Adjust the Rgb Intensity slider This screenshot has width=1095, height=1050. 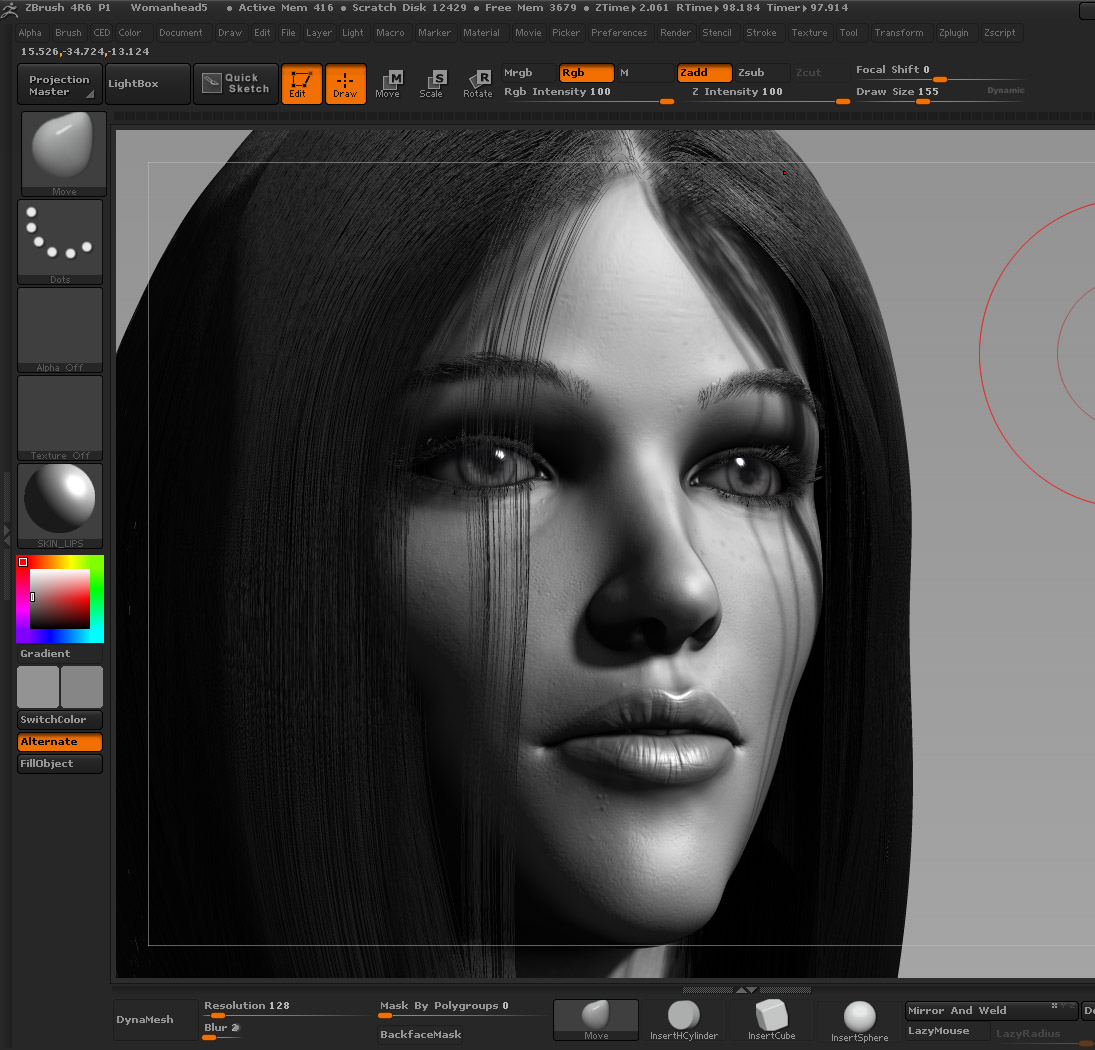[588, 95]
